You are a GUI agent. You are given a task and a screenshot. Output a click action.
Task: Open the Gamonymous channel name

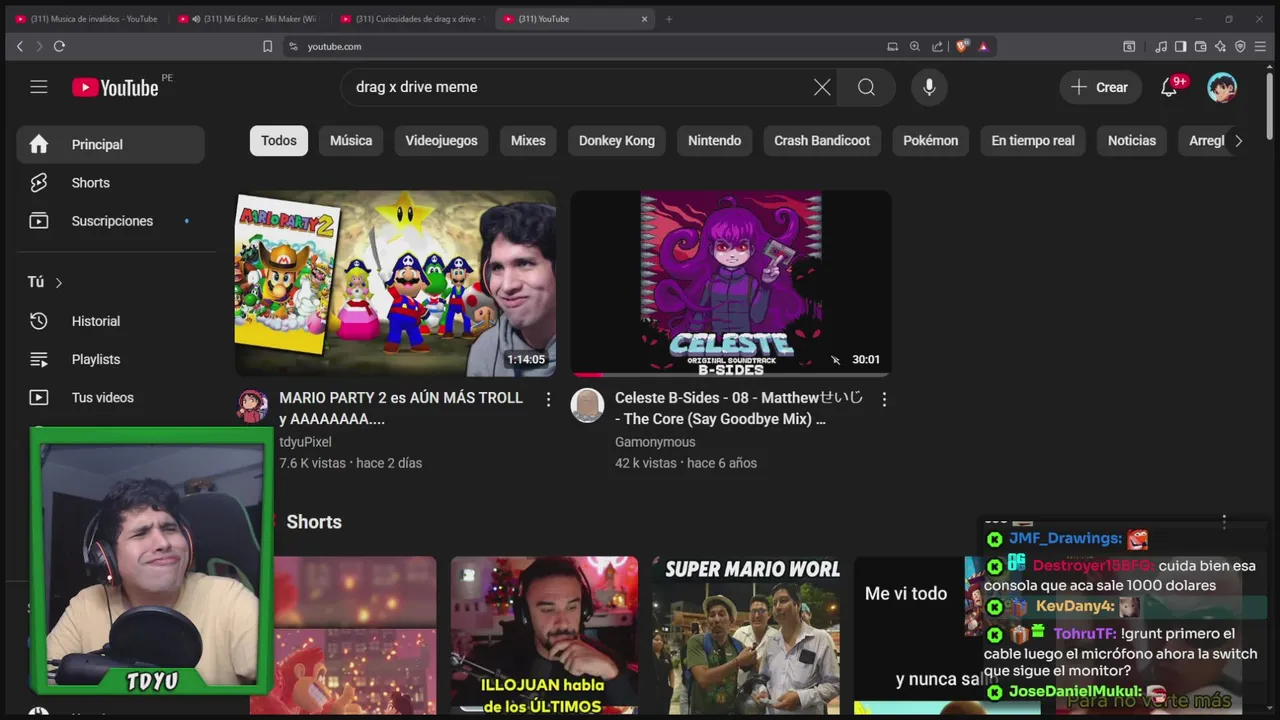point(655,442)
